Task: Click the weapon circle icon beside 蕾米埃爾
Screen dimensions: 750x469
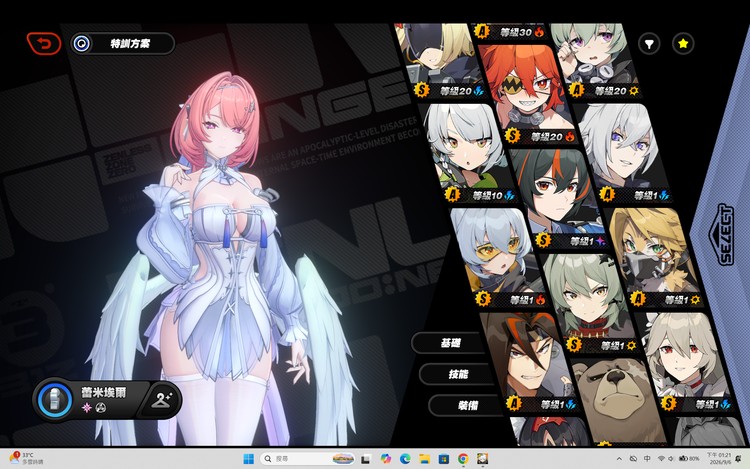Action: click(x=55, y=400)
